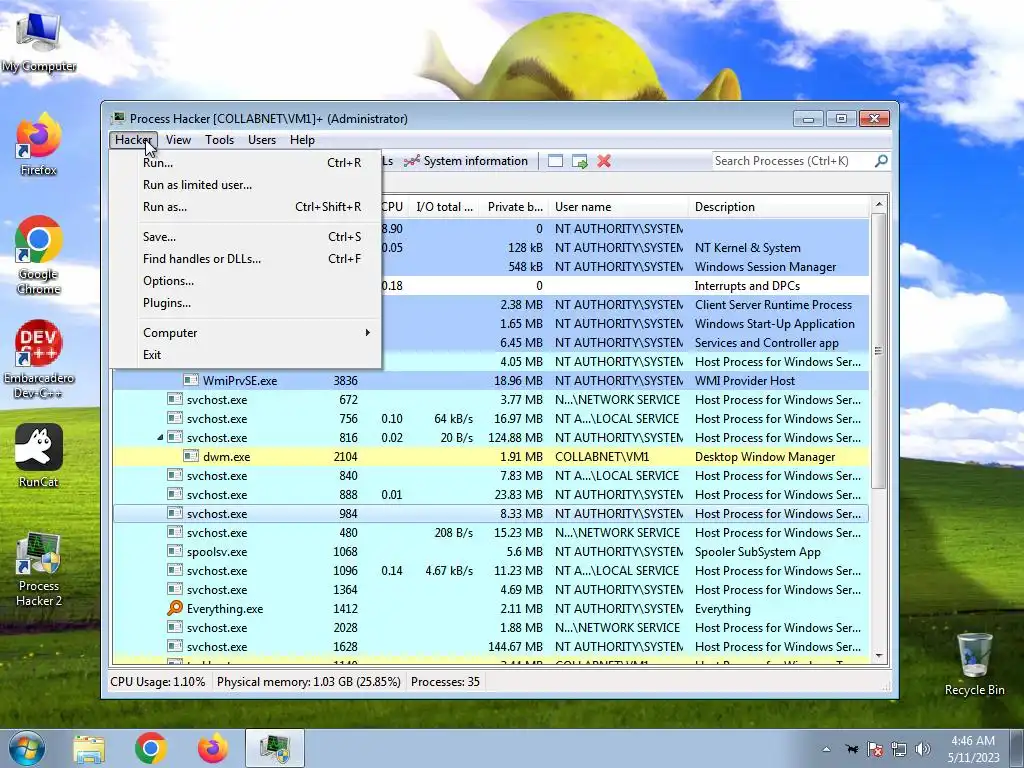Sort by Description column header
Screen dimensions: 1024x768
[x=778, y=207]
